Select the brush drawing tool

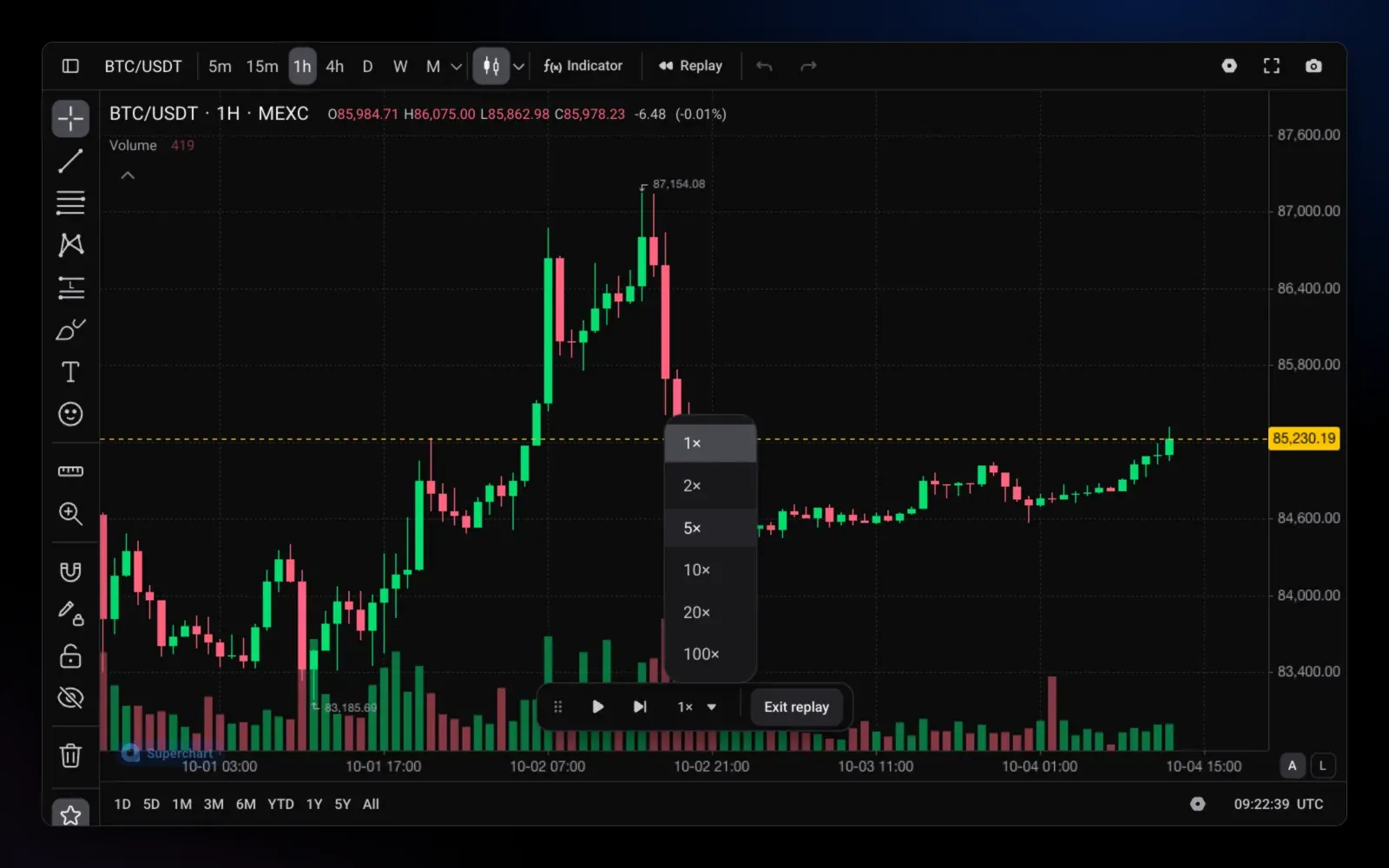[70, 330]
